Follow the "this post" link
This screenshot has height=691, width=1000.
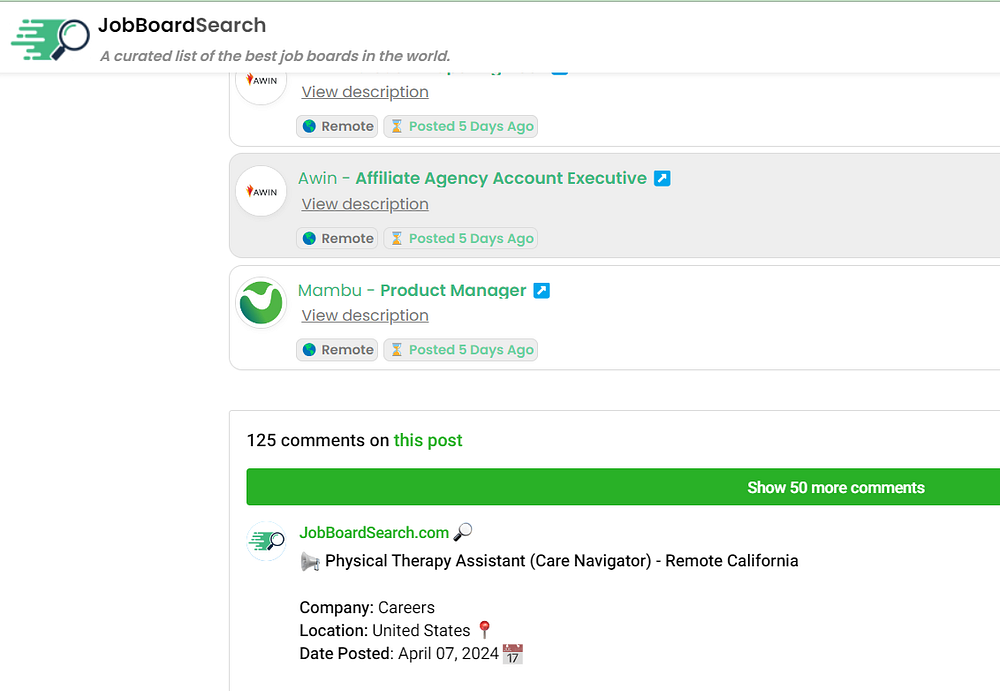coord(428,440)
